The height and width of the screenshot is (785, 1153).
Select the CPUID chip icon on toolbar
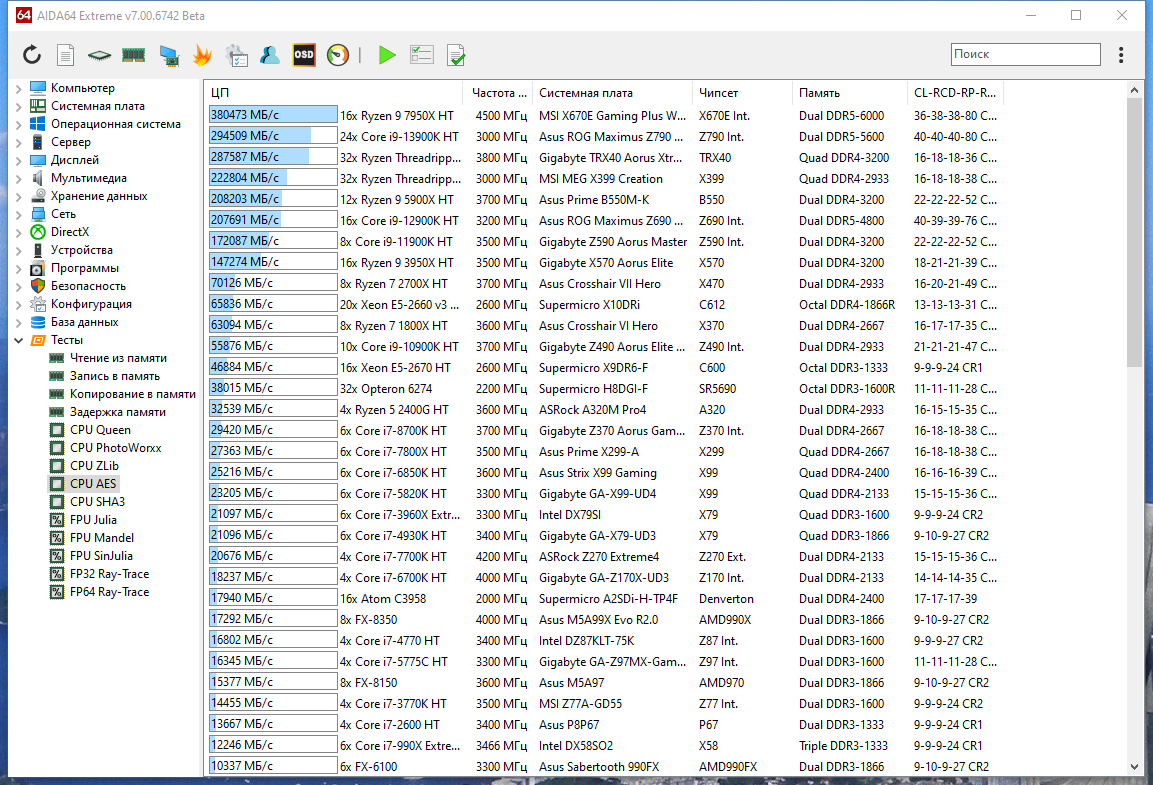[x=98, y=55]
